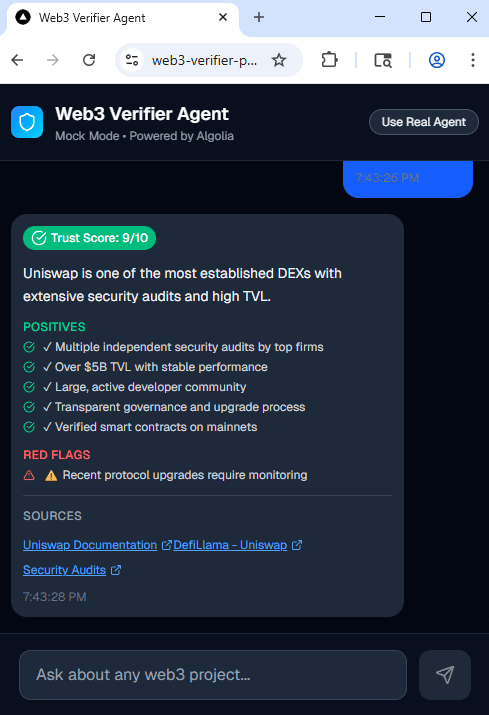489x715 pixels.
Task: Click the site information icon in address bar
Action: (132, 60)
